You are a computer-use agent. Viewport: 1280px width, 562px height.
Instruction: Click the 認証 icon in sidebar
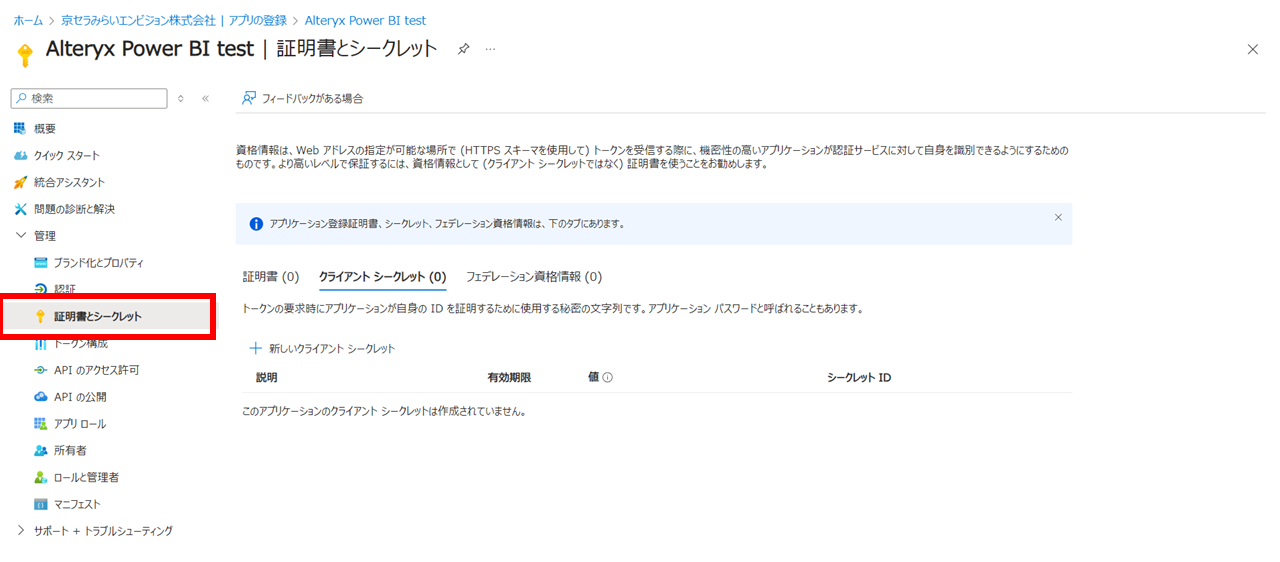[x=40, y=289]
